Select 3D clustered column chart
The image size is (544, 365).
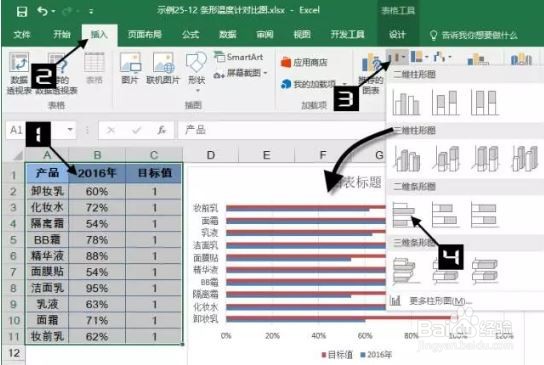tap(407, 159)
